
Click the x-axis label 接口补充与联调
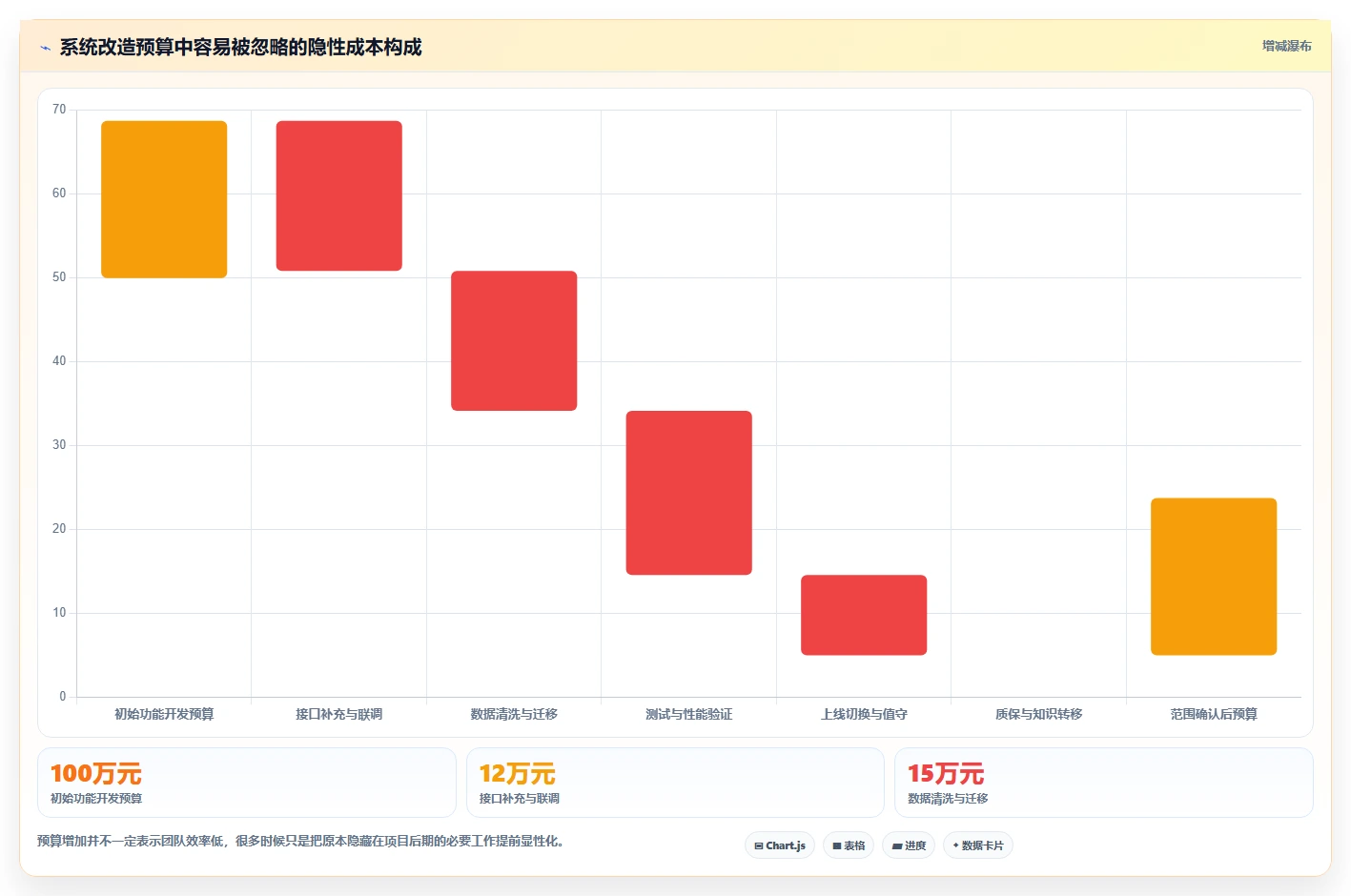(x=339, y=714)
